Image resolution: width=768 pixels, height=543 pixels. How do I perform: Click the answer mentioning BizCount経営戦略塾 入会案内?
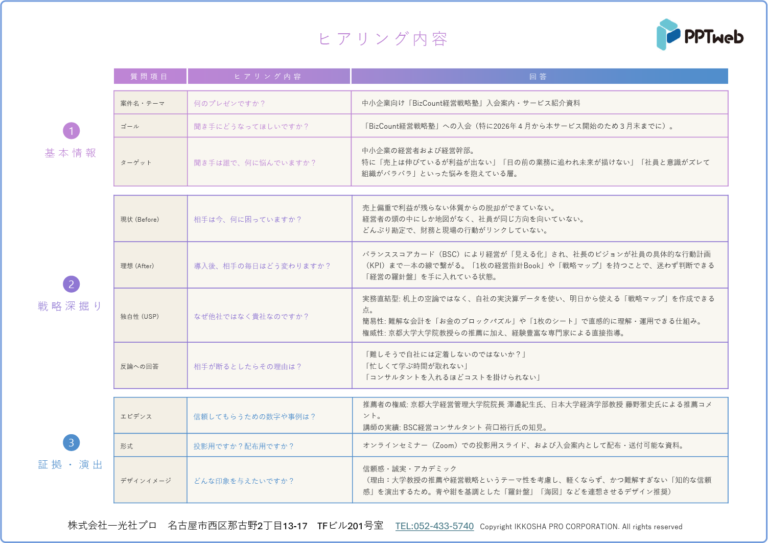pos(471,103)
